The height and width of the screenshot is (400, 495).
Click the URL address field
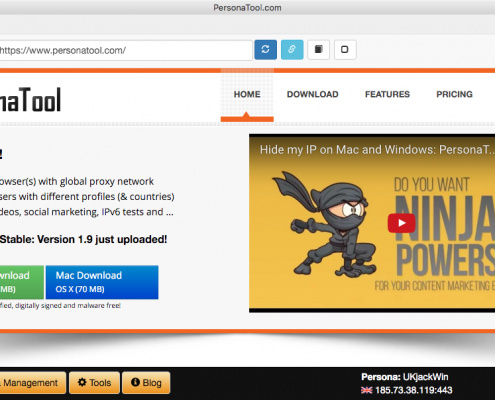126,50
